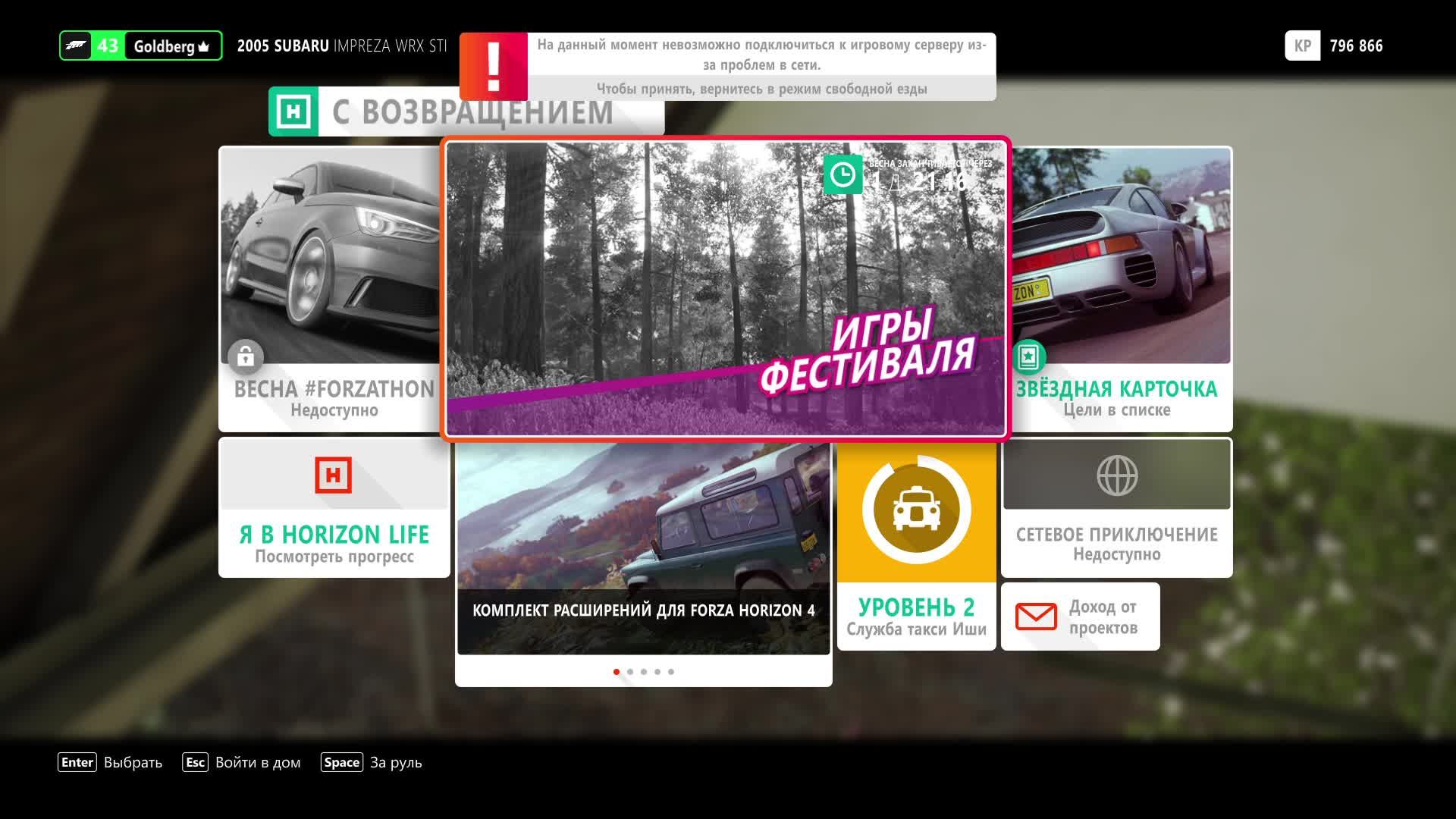Click the green clock timer icon

click(843, 175)
